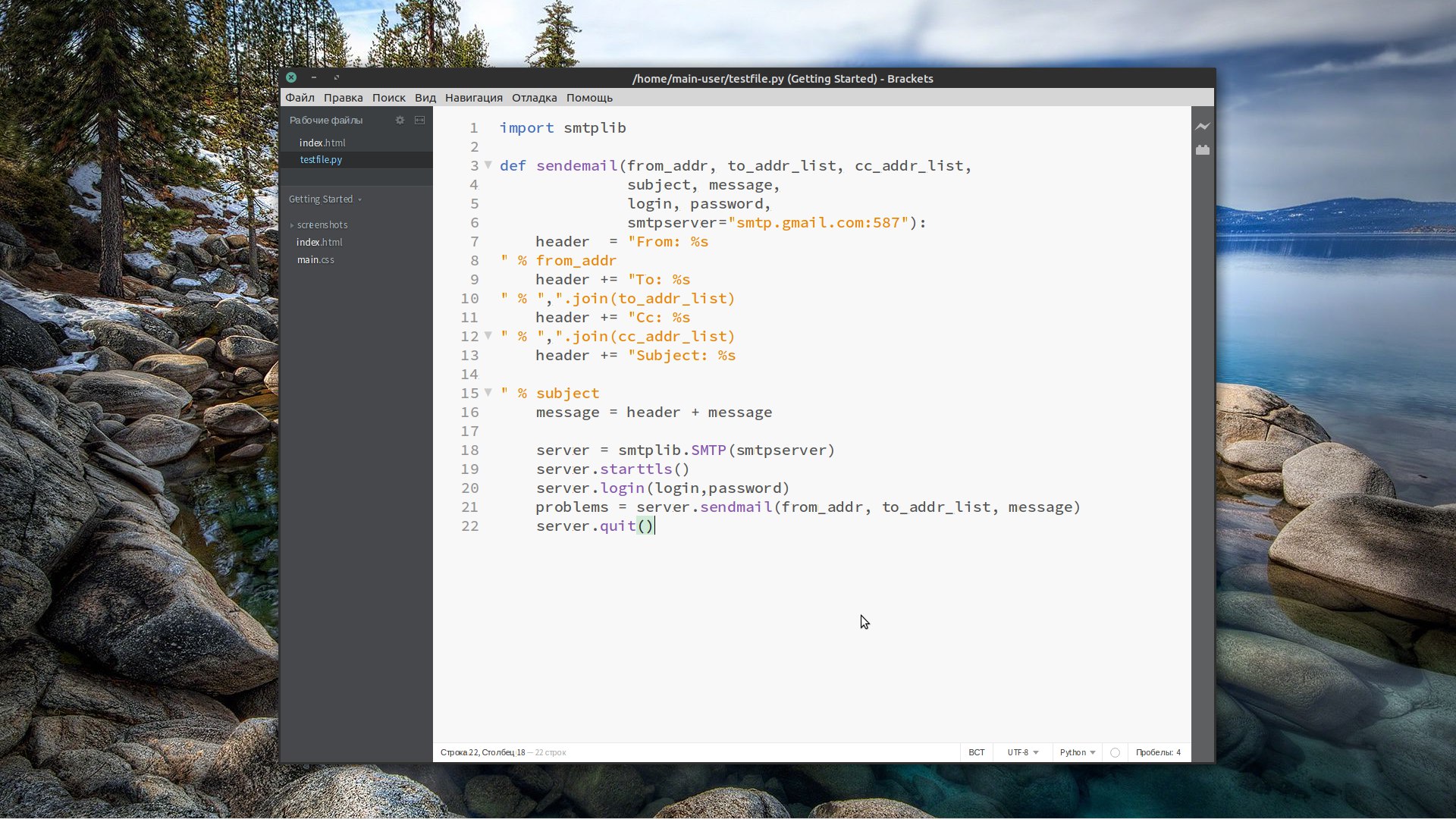
Task: Open the Навигация menu
Action: click(x=473, y=98)
